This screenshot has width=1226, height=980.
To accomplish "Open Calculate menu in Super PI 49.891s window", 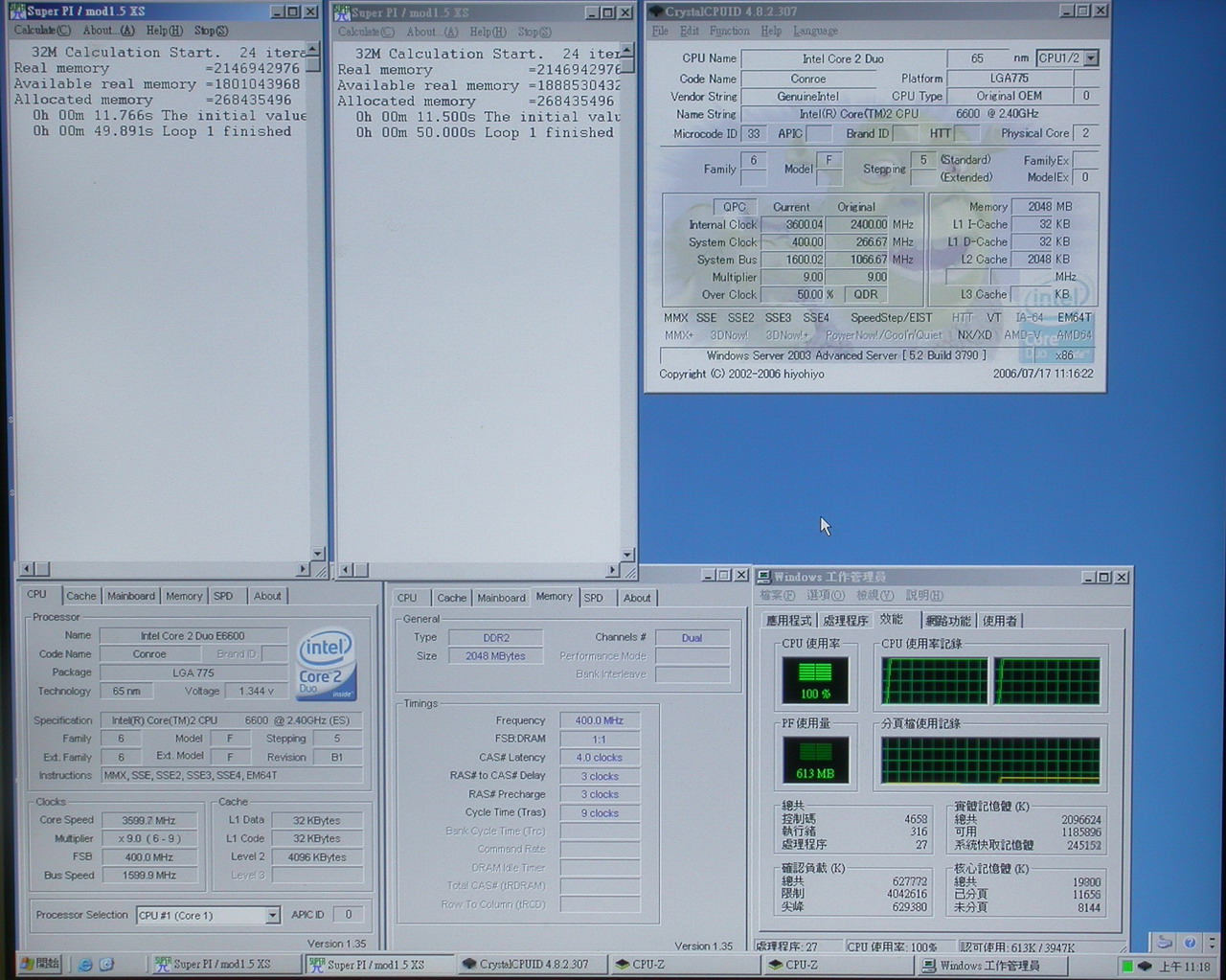I will click(x=42, y=31).
